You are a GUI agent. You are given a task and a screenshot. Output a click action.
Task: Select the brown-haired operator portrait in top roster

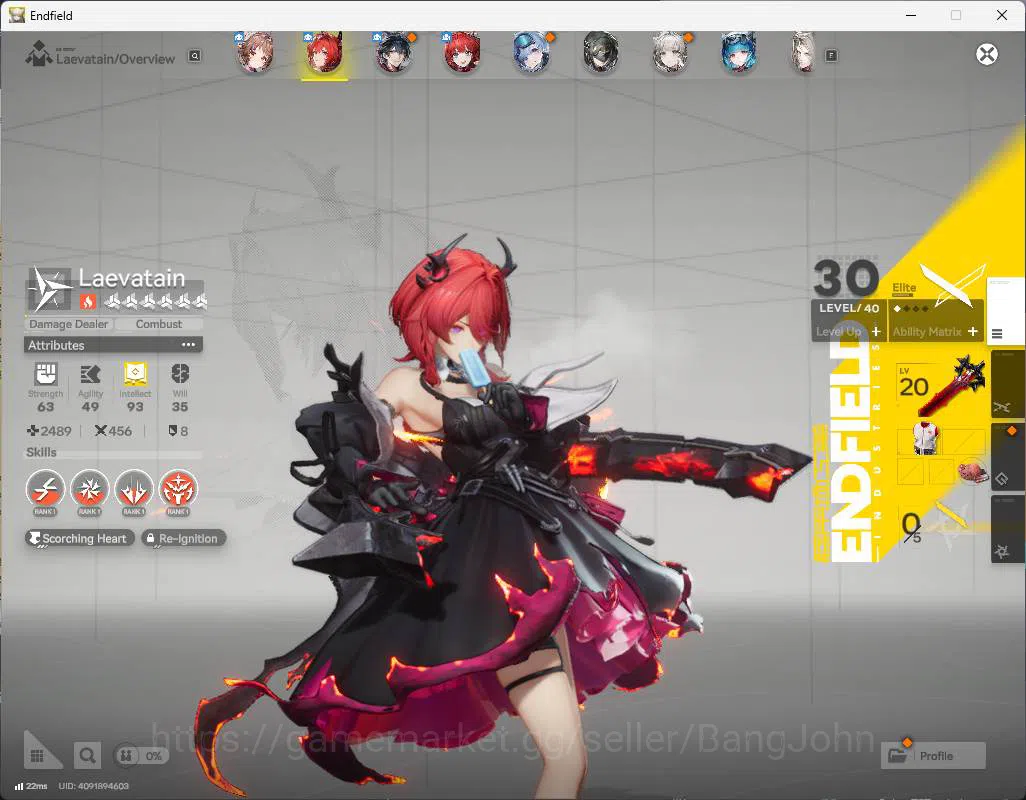[255, 52]
